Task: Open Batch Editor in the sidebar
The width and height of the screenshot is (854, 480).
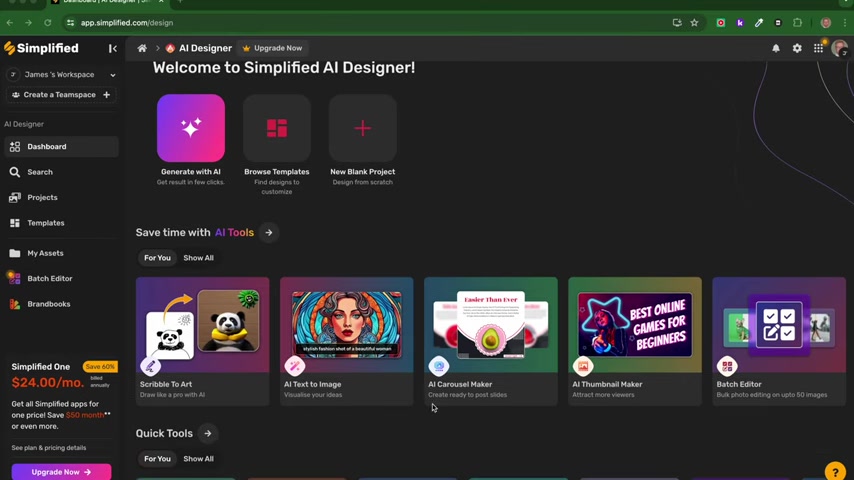Action: (x=49, y=278)
